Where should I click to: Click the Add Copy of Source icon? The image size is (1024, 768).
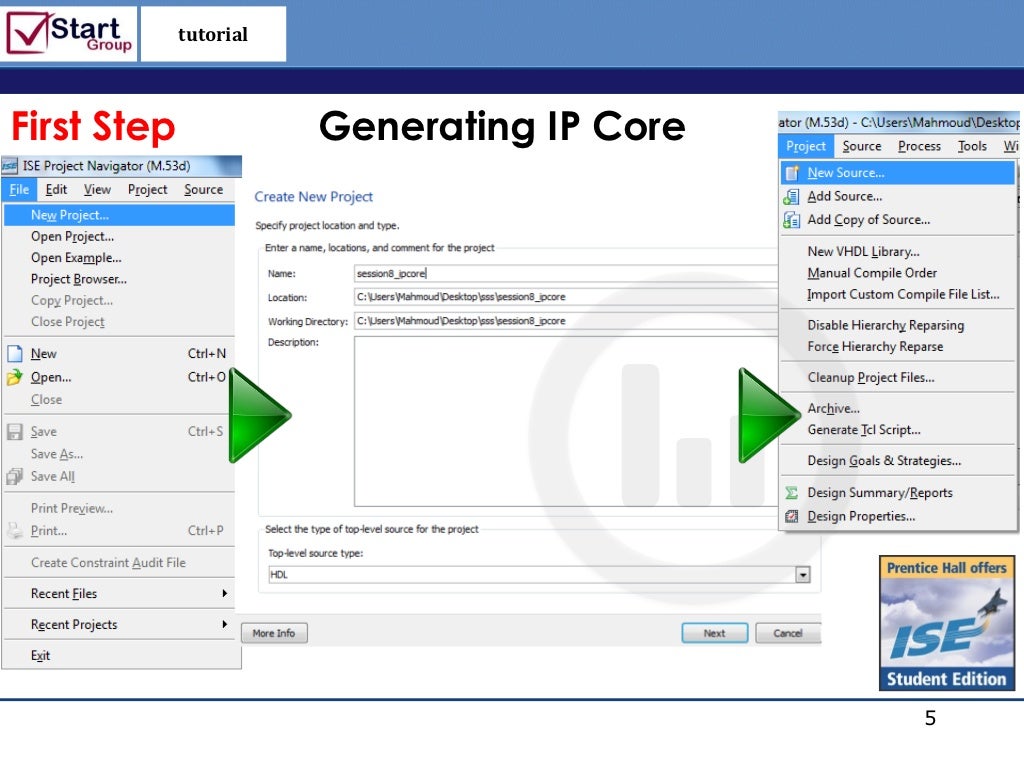(792, 220)
